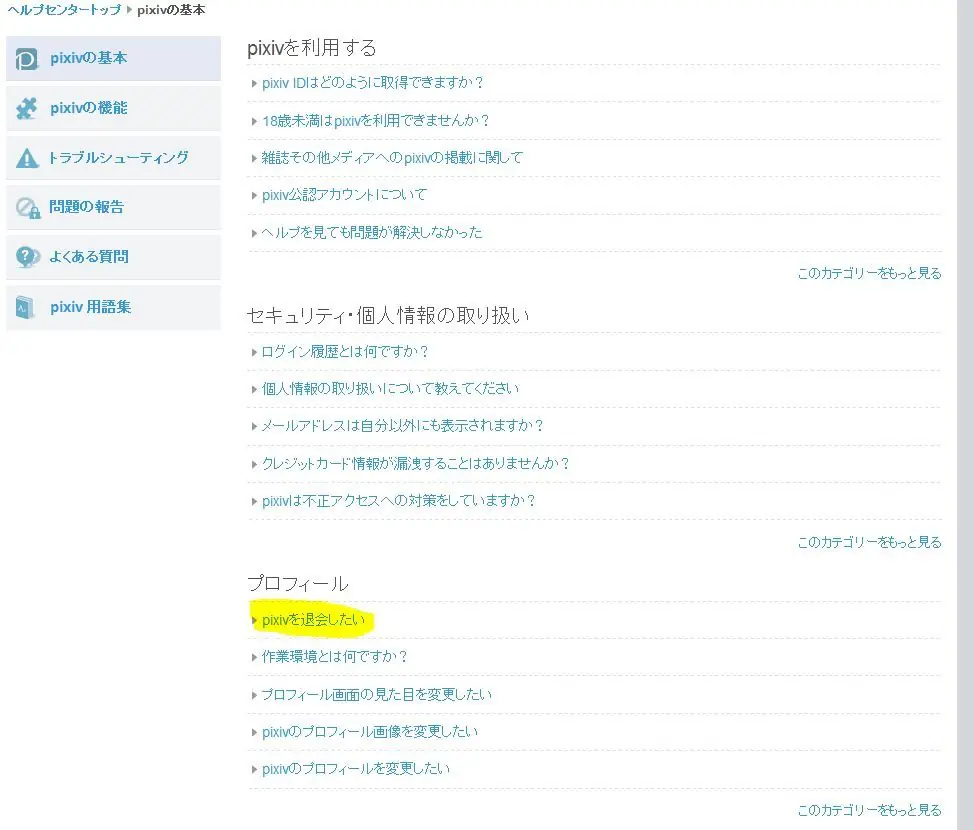This screenshot has height=830, width=974.
Task: Open 'プロフィール画面の見た目を変更したい' link
Action: click(376, 695)
